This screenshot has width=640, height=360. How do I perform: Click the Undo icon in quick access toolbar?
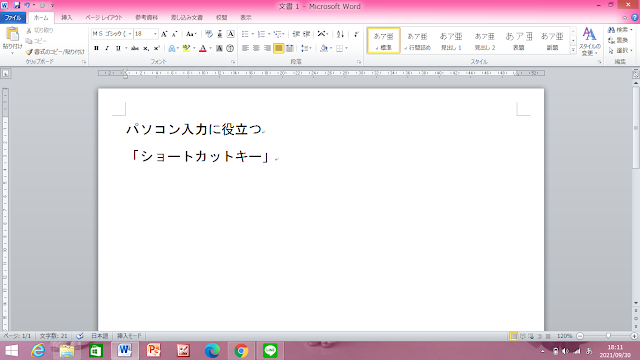point(27,5)
